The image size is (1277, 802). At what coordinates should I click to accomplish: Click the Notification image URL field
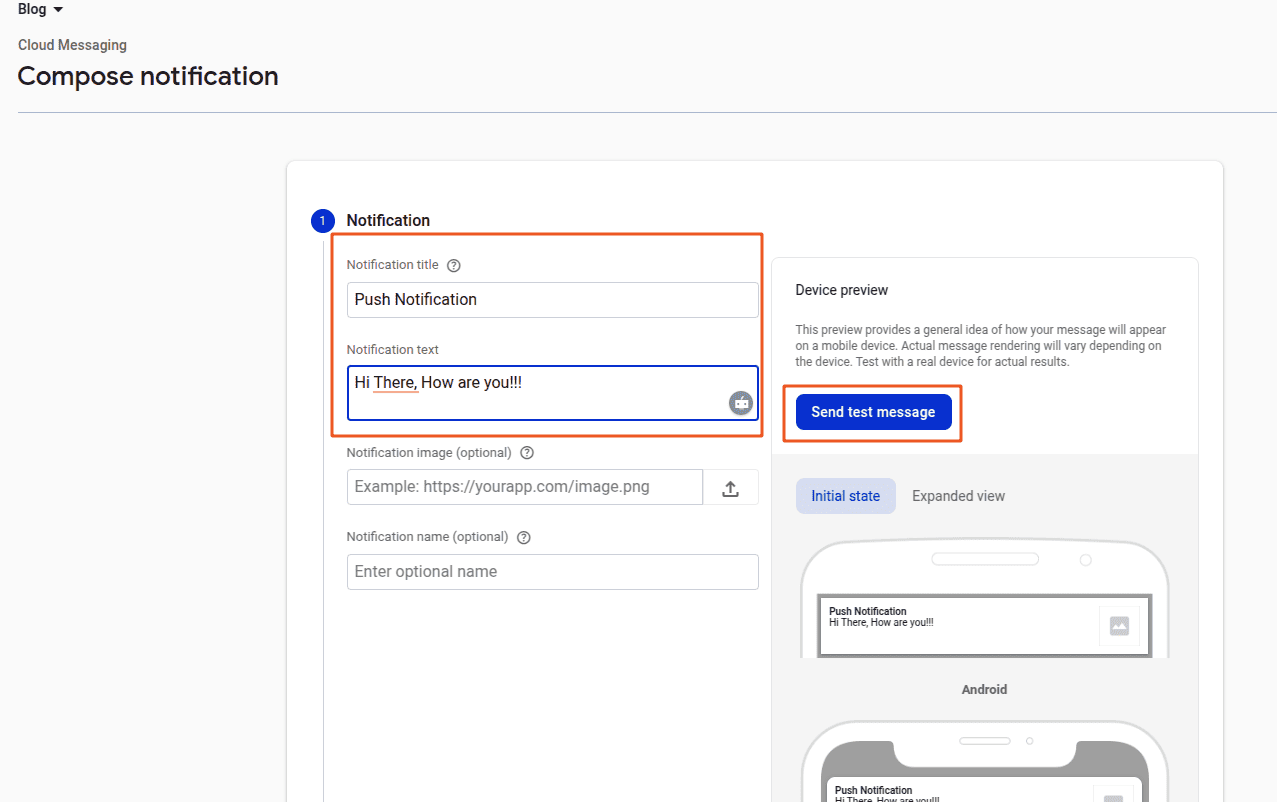tap(524, 487)
